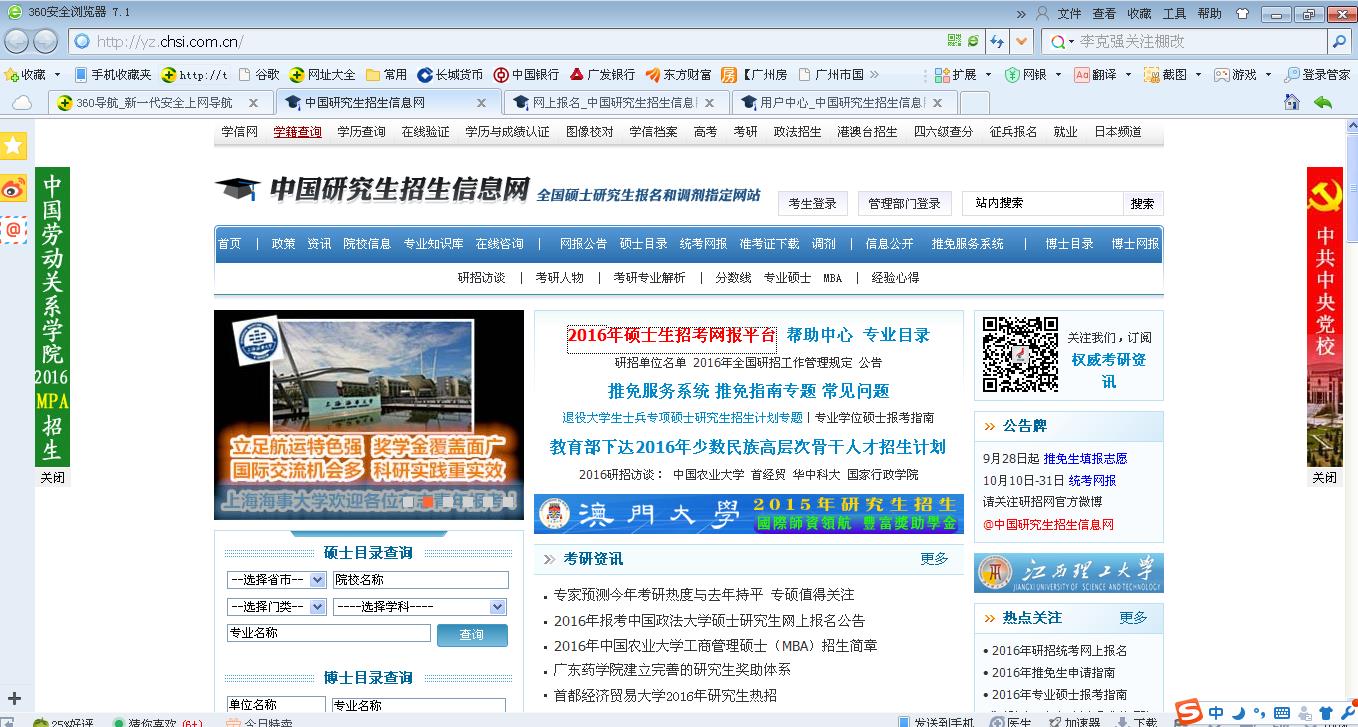Viewport: 1358px width, 727px height.
Task: Click the 管理部门登录 button
Action: pyautogui.click(x=904, y=203)
